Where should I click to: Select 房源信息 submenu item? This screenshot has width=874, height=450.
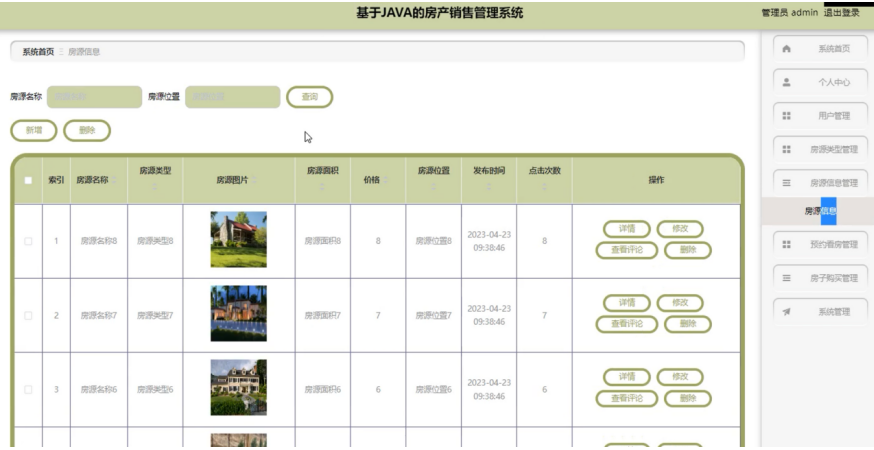click(x=818, y=211)
